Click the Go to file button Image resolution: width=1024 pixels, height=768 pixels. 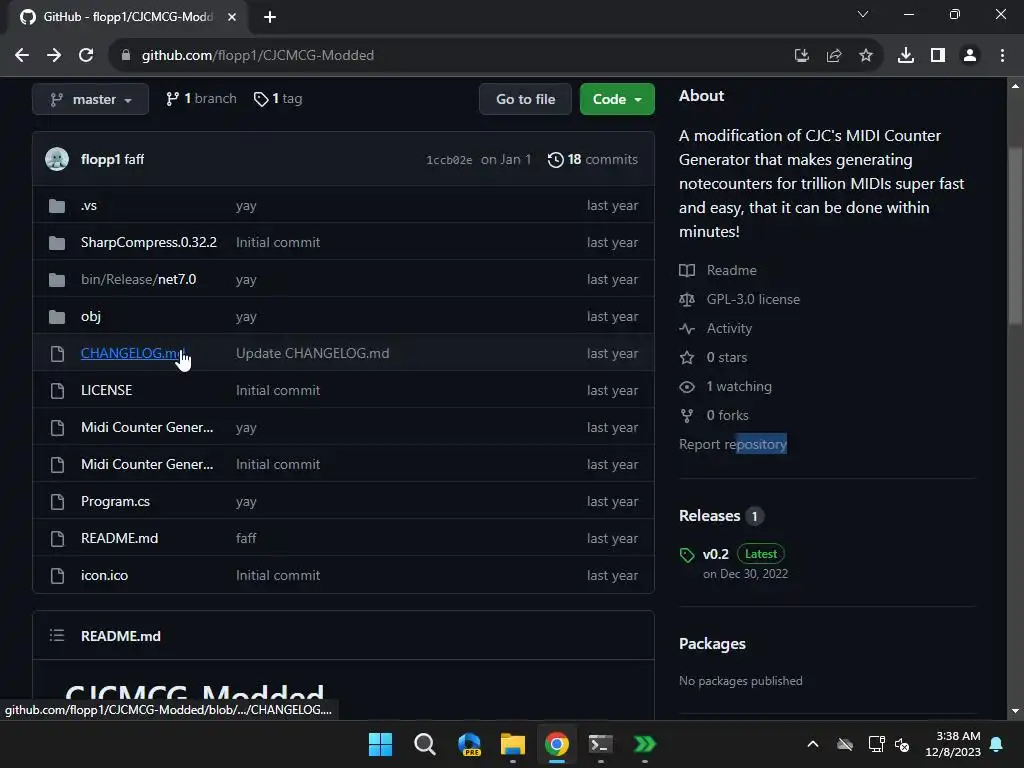click(x=525, y=99)
